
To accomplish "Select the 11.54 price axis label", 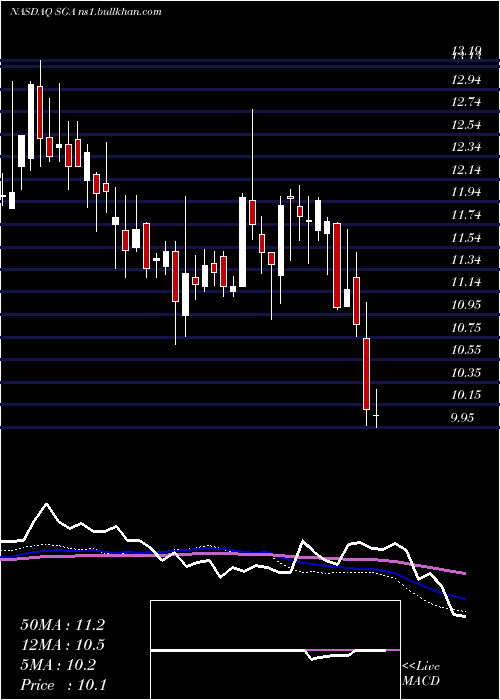I will 466,238.
